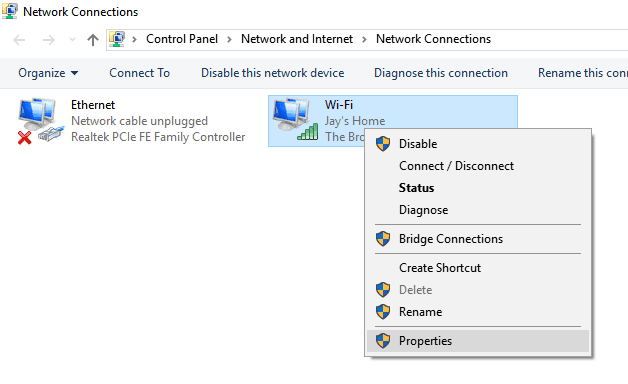Choose Rename in context menu

[x=478, y=312]
